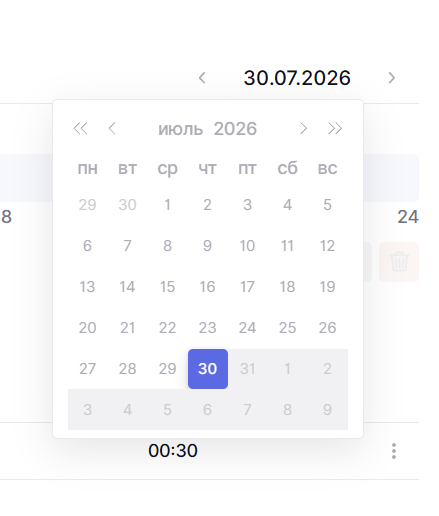Screen dimensions: 439x516
Task: Step to next day beside 30.07.2026
Action: tap(392, 78)
